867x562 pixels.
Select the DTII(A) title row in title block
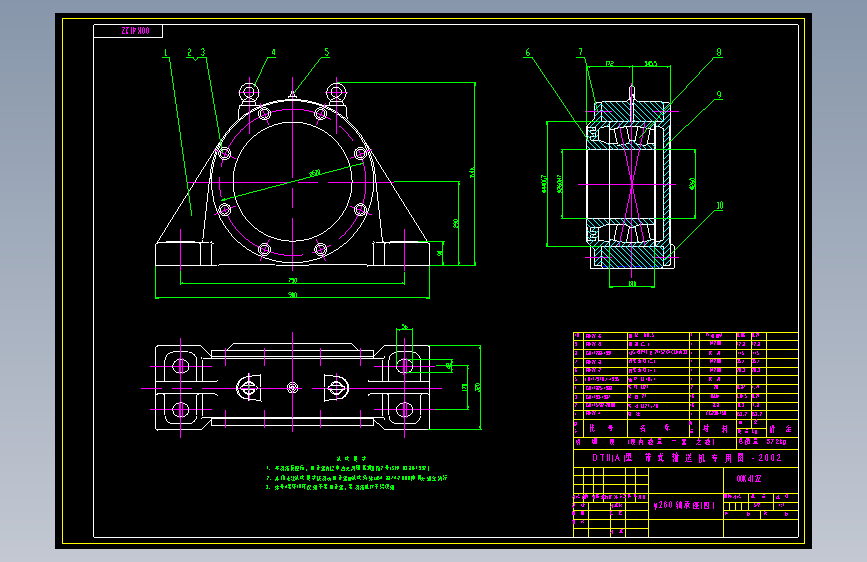[x=686, y=458]
